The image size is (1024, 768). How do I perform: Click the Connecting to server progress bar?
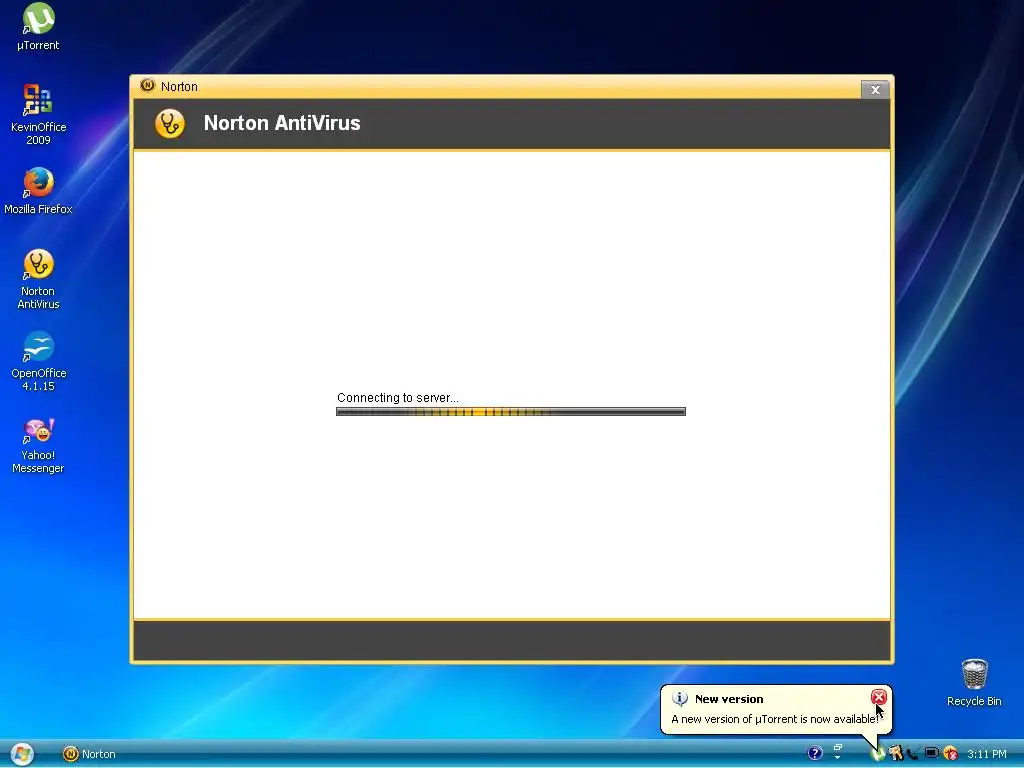(x=511, y=411)
